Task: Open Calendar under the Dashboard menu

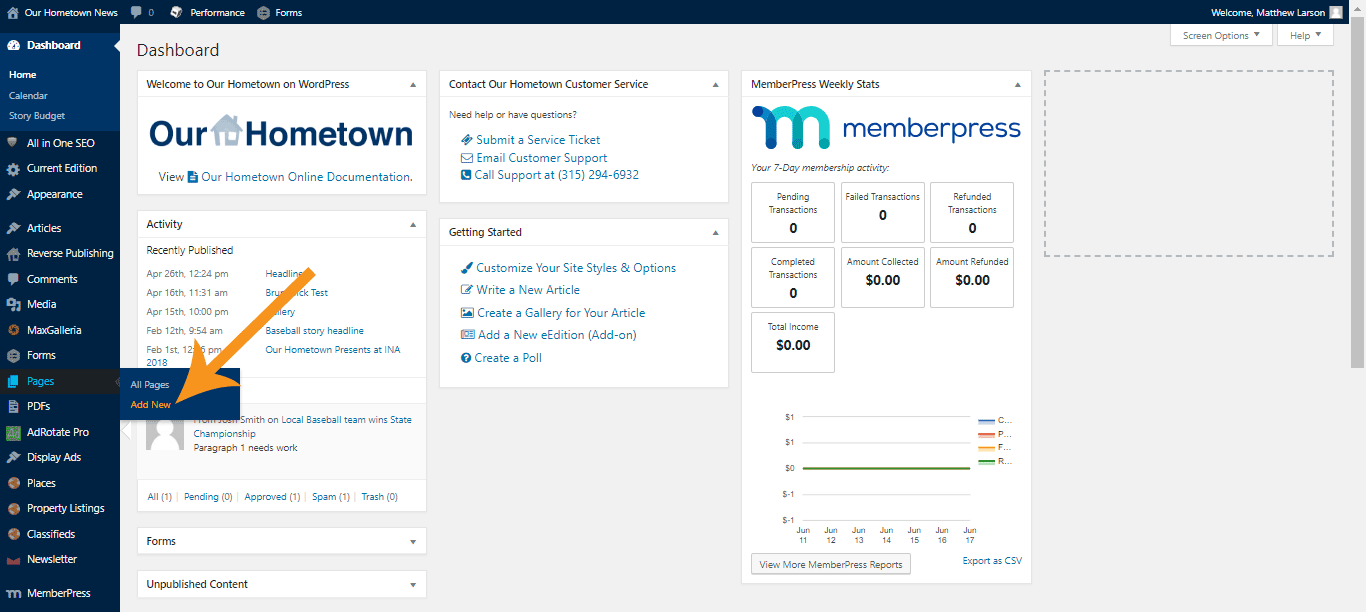Action: point(28,96)
